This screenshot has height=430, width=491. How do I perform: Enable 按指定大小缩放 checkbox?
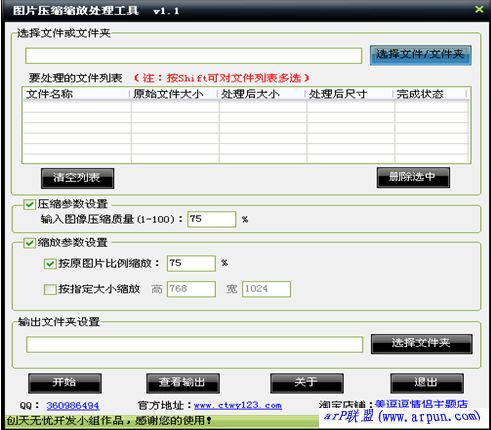50,289
